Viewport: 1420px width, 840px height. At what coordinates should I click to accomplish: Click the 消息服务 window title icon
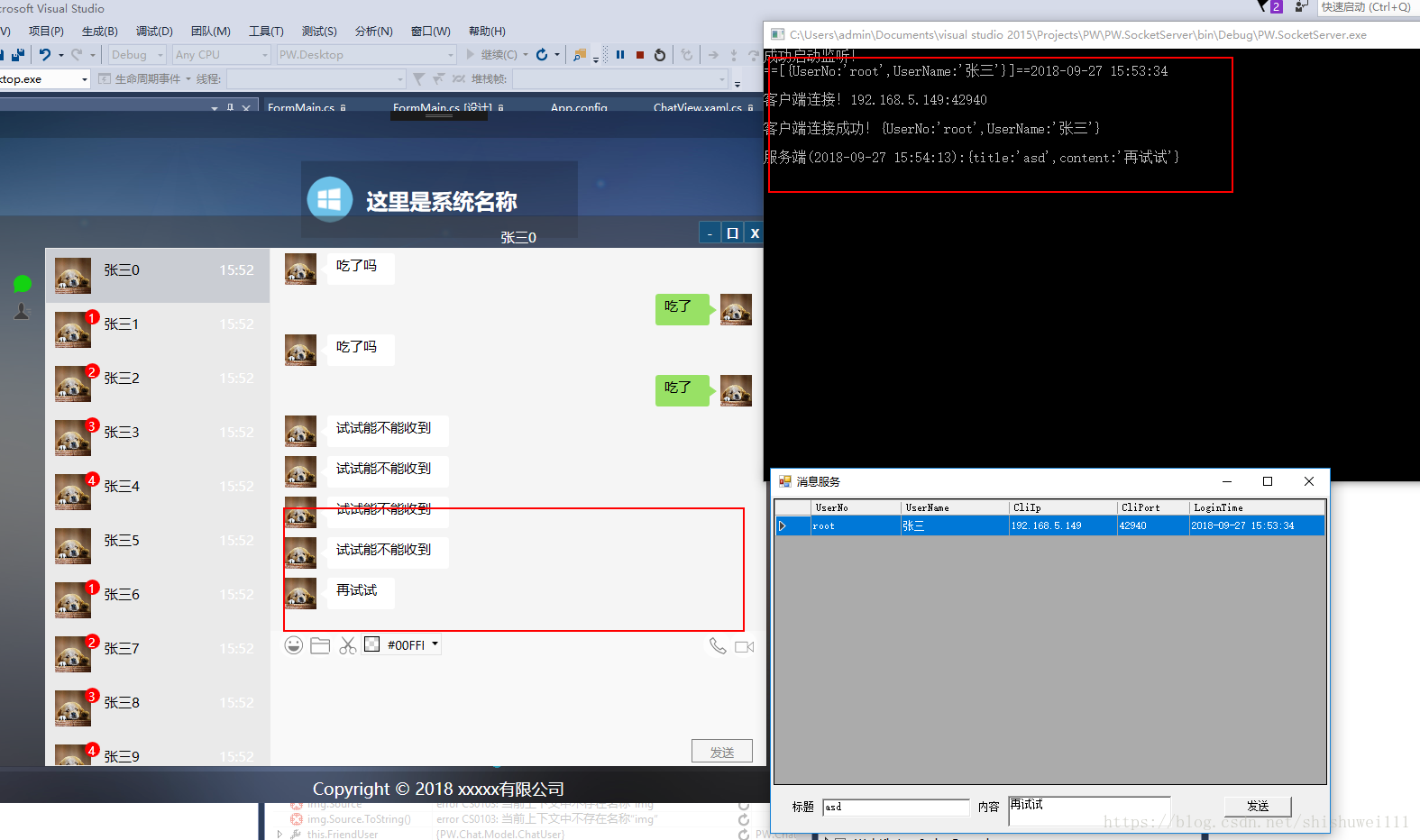(x=785, y=481)
